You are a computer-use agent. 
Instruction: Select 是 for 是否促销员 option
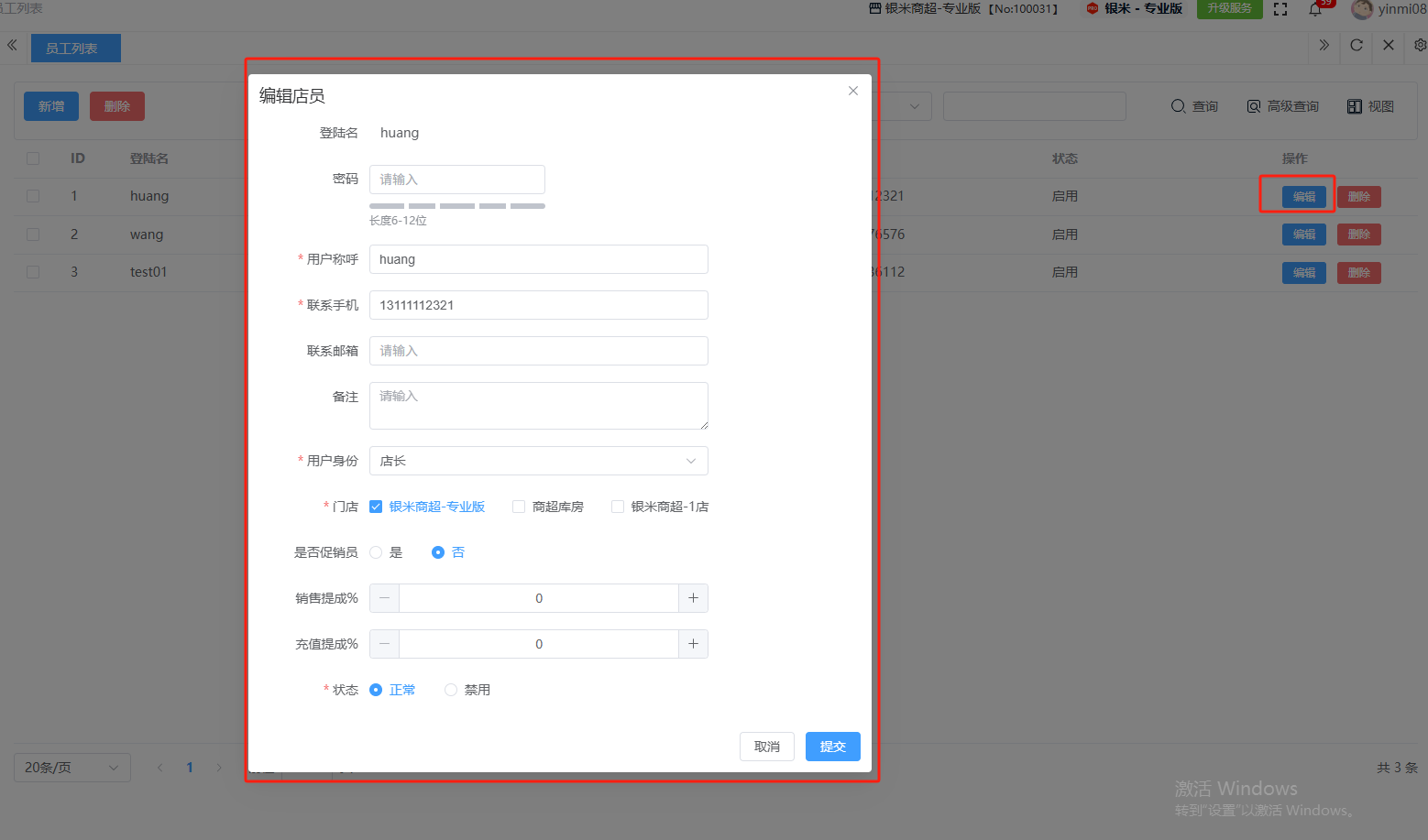(x=376, y=552)
